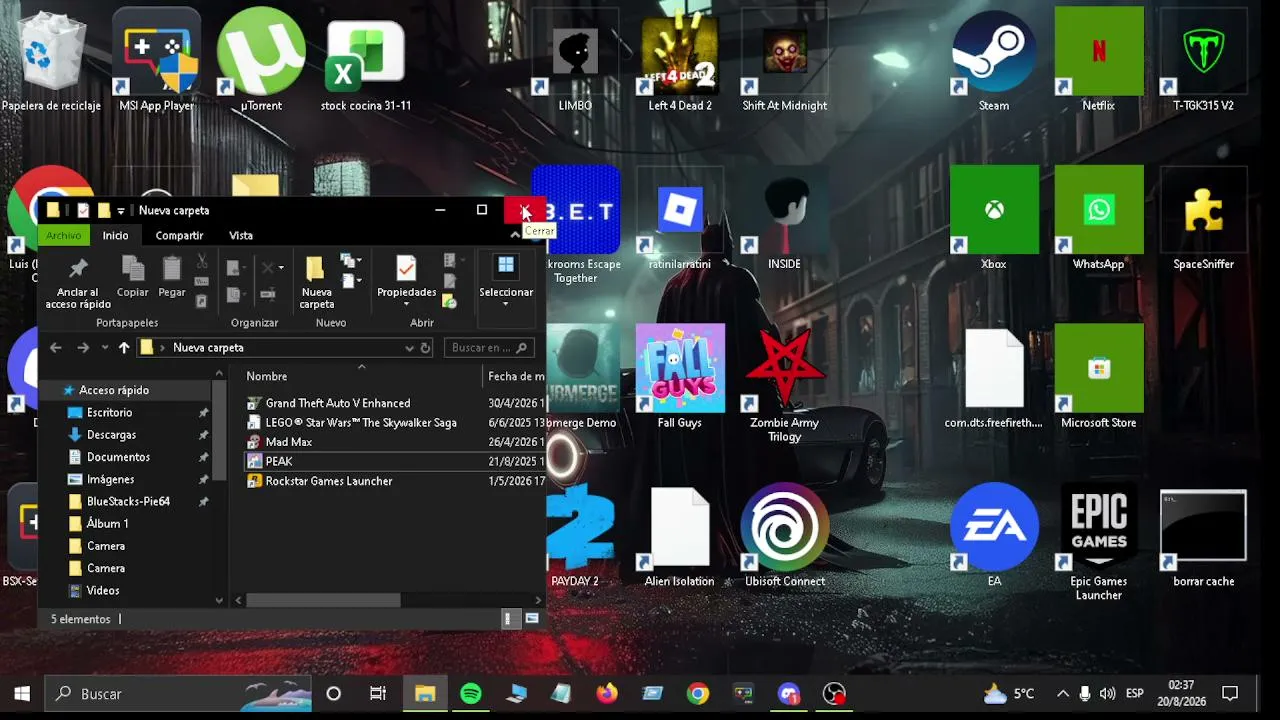The width and height of the screenshot is (1280, 720).
Task: Open SpaceSniffer from the desktop
Action: point(1203,218)
